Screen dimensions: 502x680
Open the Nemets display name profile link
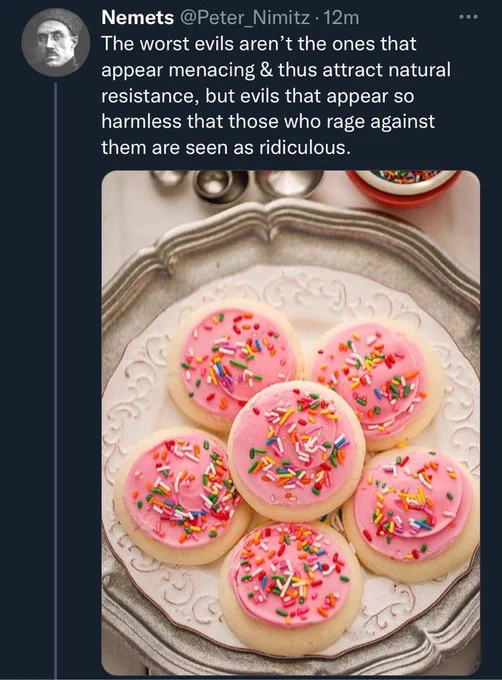pos(137,18)
